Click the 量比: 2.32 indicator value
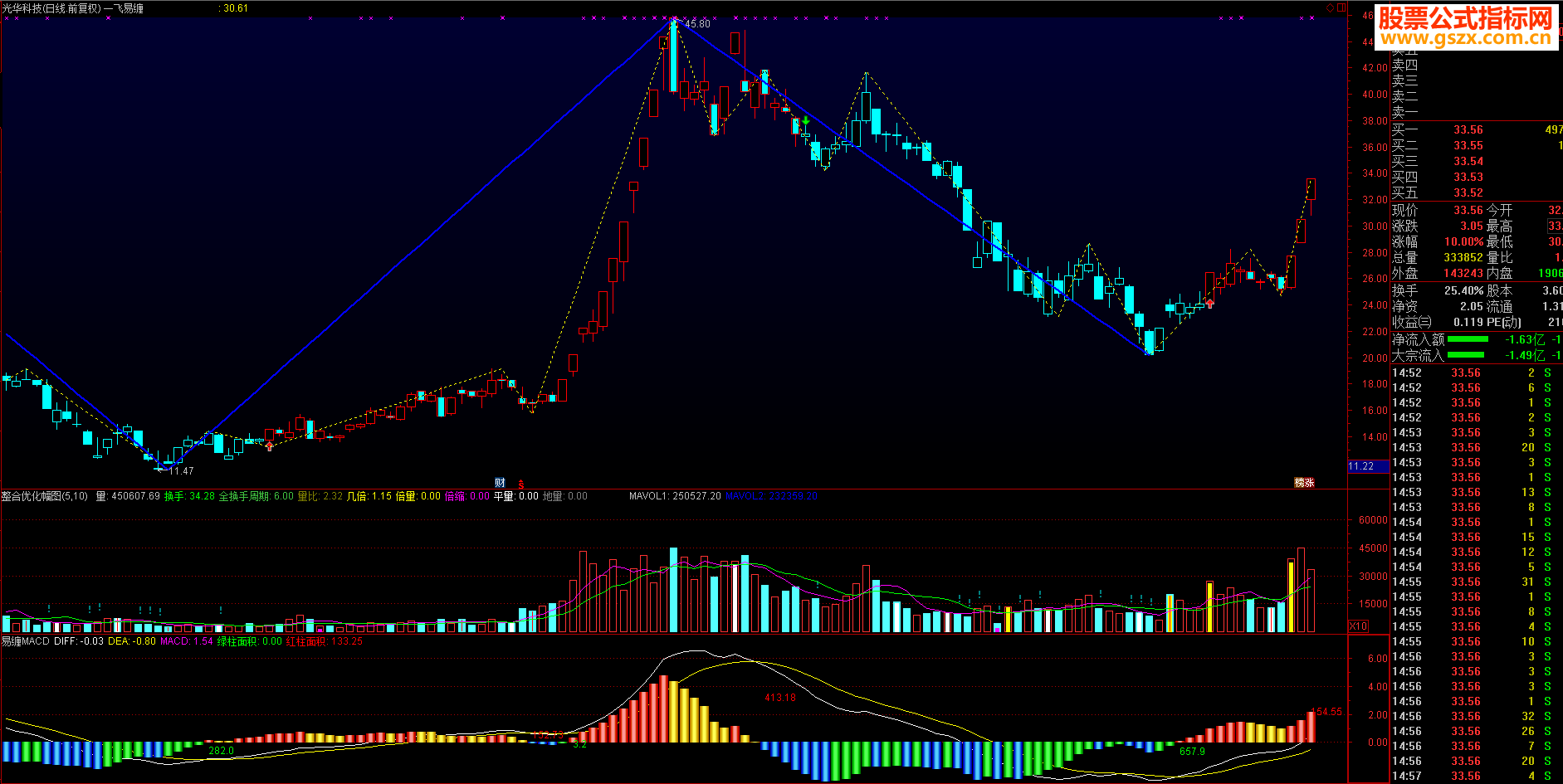The width and height of the screenshot is (1563, 784). pyautogui.click(x=320, y=496)
